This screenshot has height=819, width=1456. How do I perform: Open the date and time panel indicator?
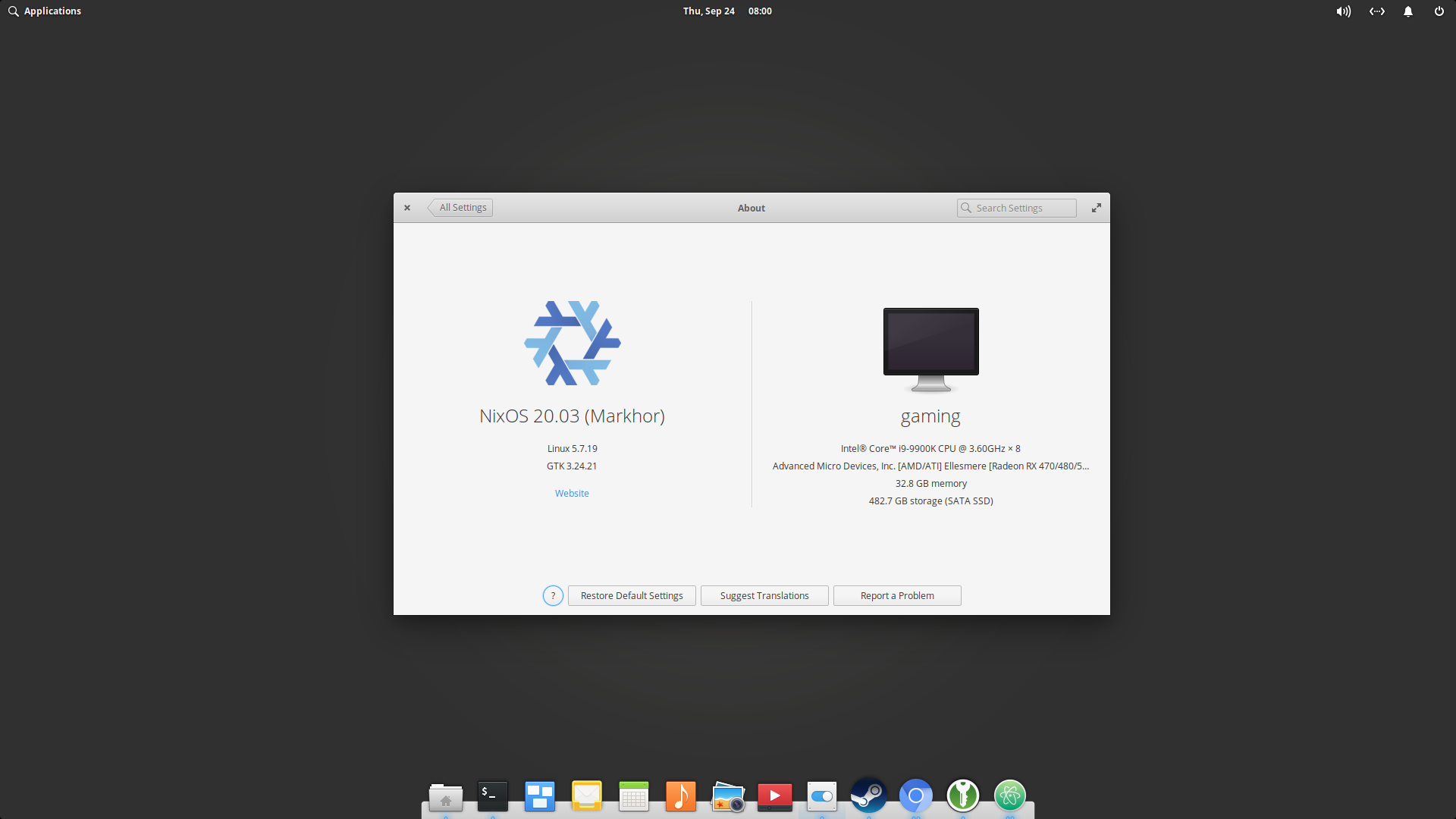coord(727,11)
